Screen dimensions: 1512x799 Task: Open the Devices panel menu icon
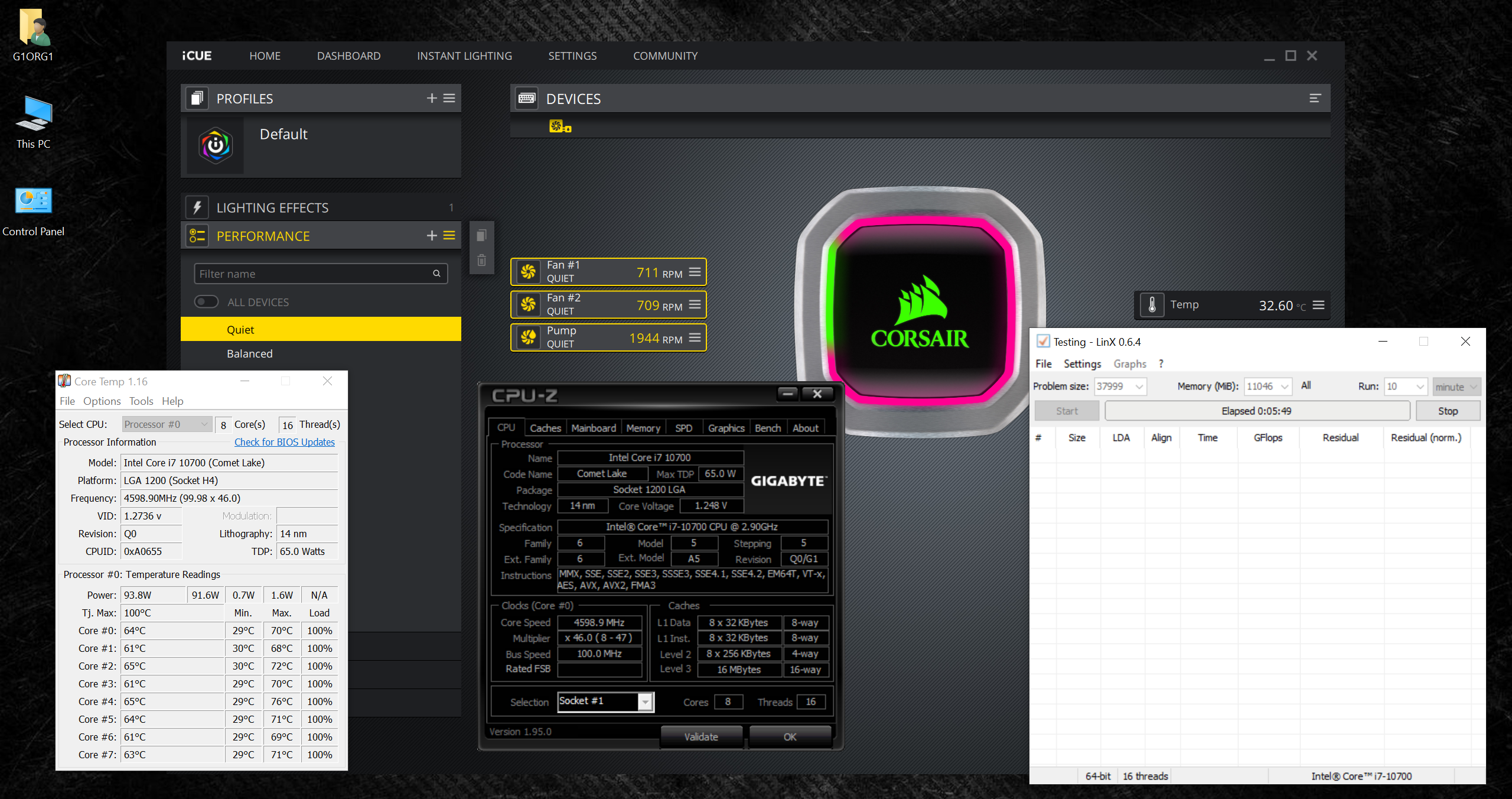point(1315,98)
